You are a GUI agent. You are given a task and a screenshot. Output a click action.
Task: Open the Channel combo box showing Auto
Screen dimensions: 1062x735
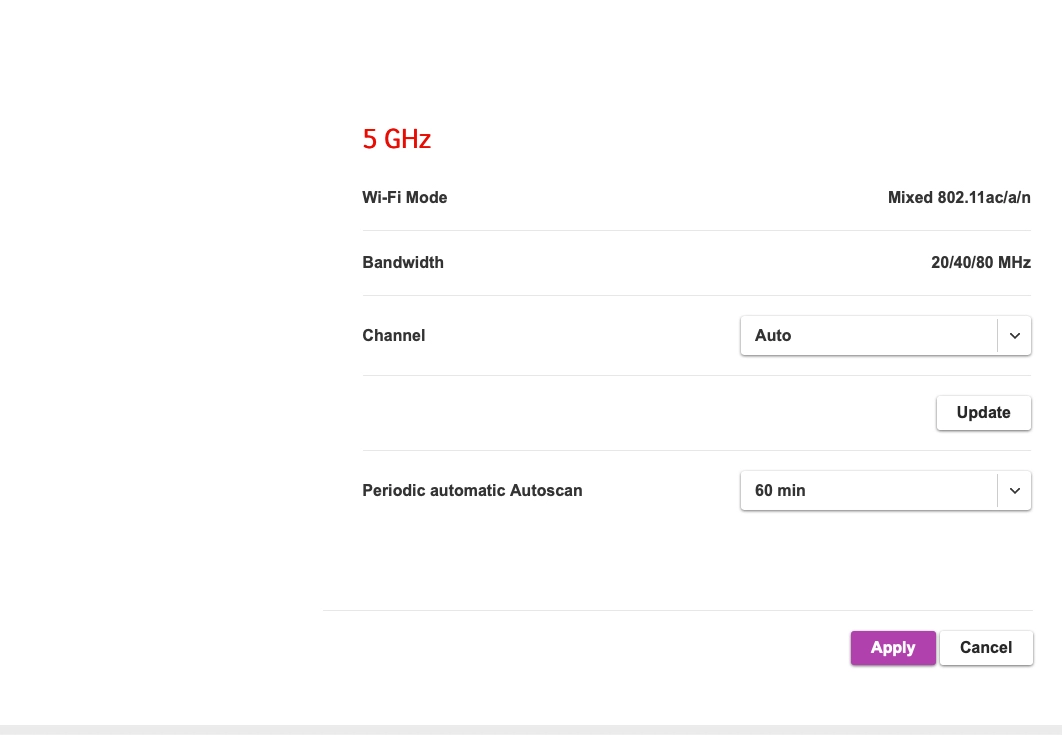(868, 336)
